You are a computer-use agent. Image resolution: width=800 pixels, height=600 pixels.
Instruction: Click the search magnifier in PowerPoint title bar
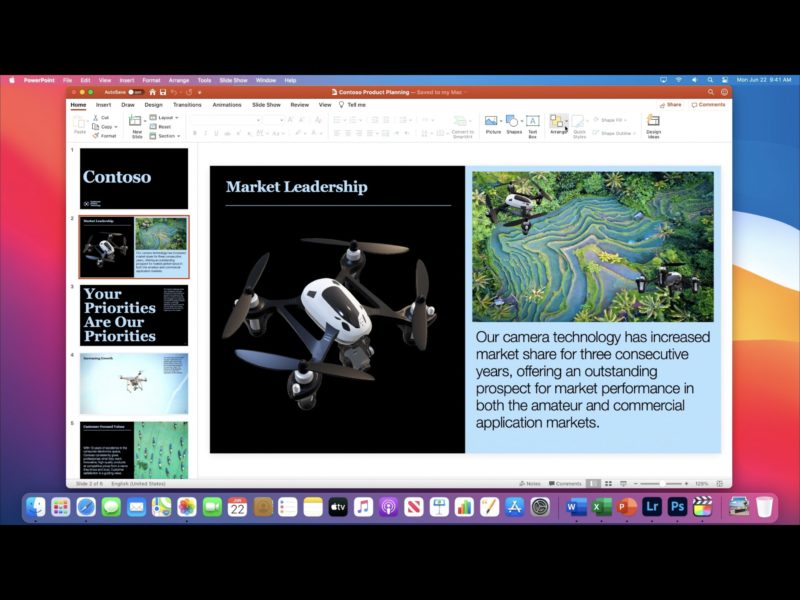tap(710, 92)
